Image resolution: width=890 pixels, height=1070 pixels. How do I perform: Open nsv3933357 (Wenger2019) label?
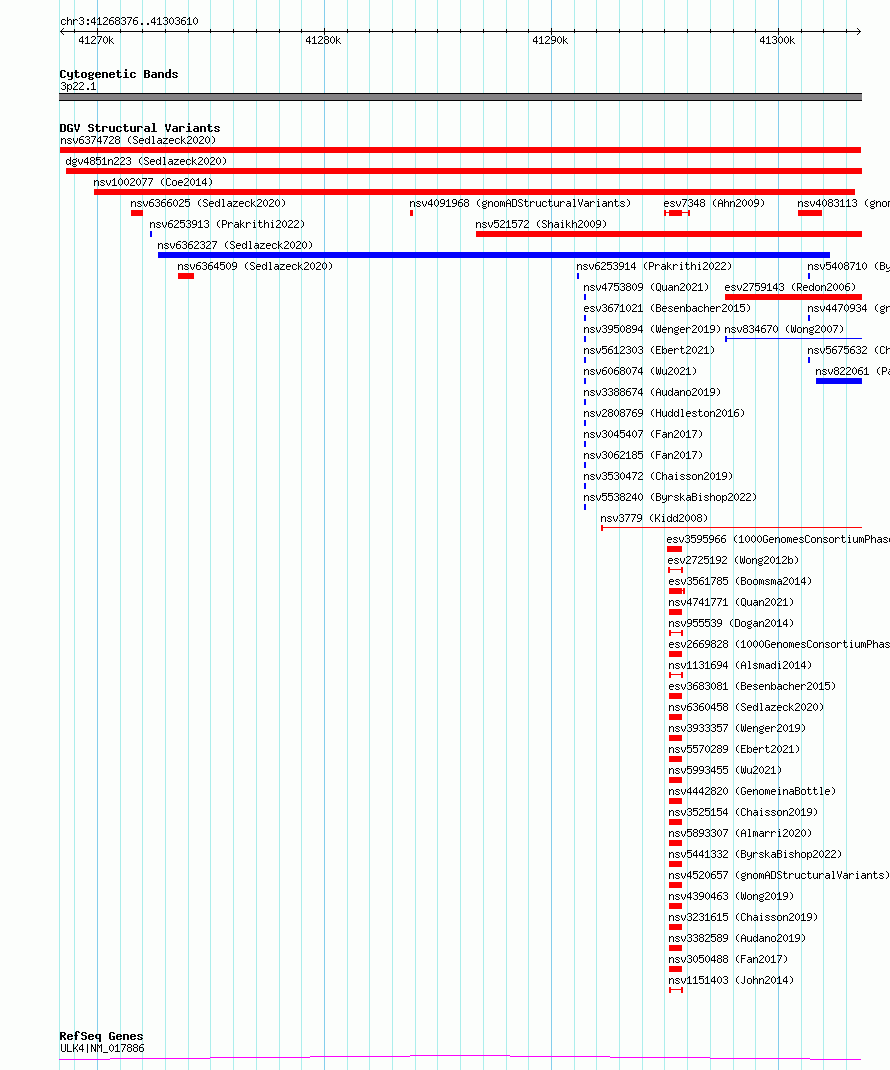737,729
